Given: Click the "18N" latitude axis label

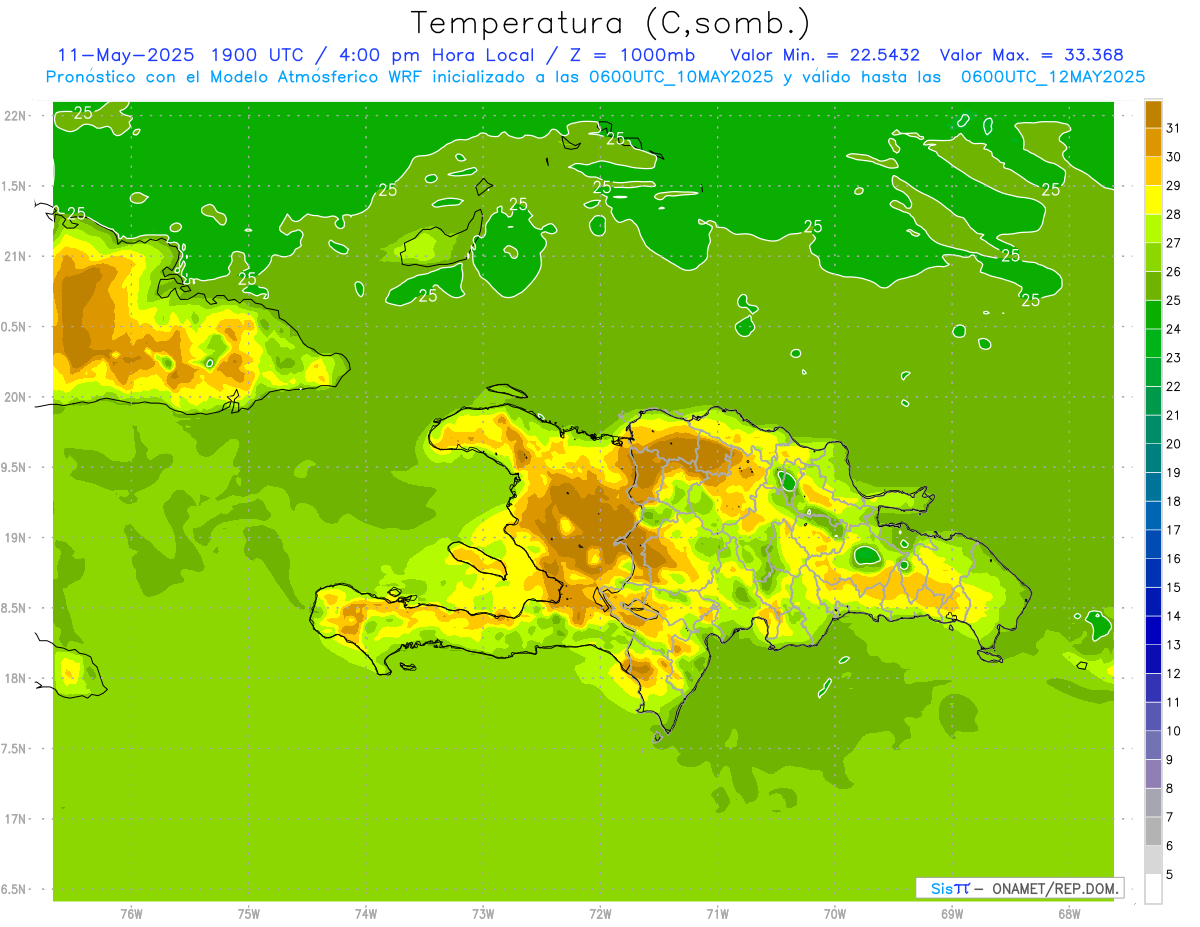Looking at the screenshot, I should pyautogui.click(x=15, y=678).
